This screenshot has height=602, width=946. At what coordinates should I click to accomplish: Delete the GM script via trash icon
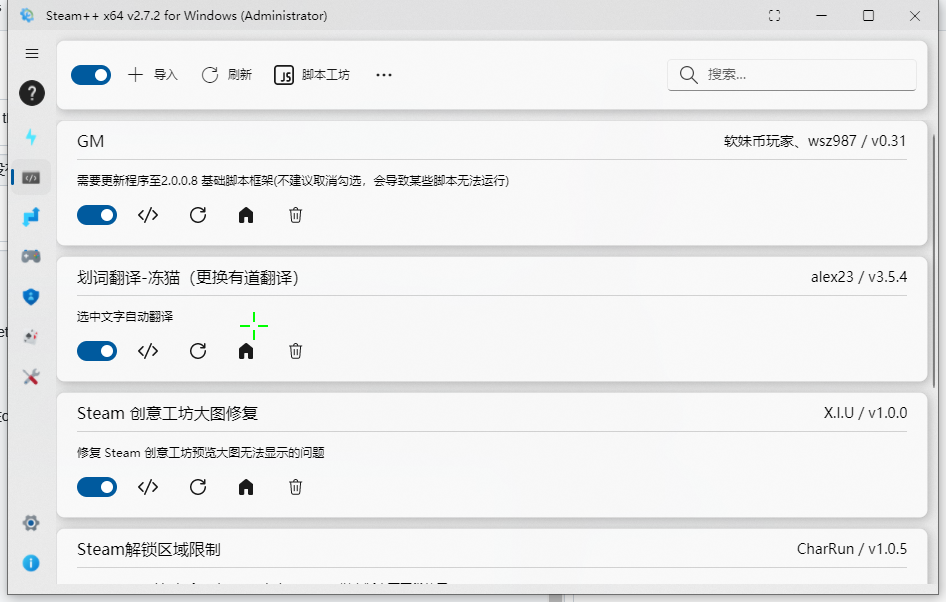[295, 215]
